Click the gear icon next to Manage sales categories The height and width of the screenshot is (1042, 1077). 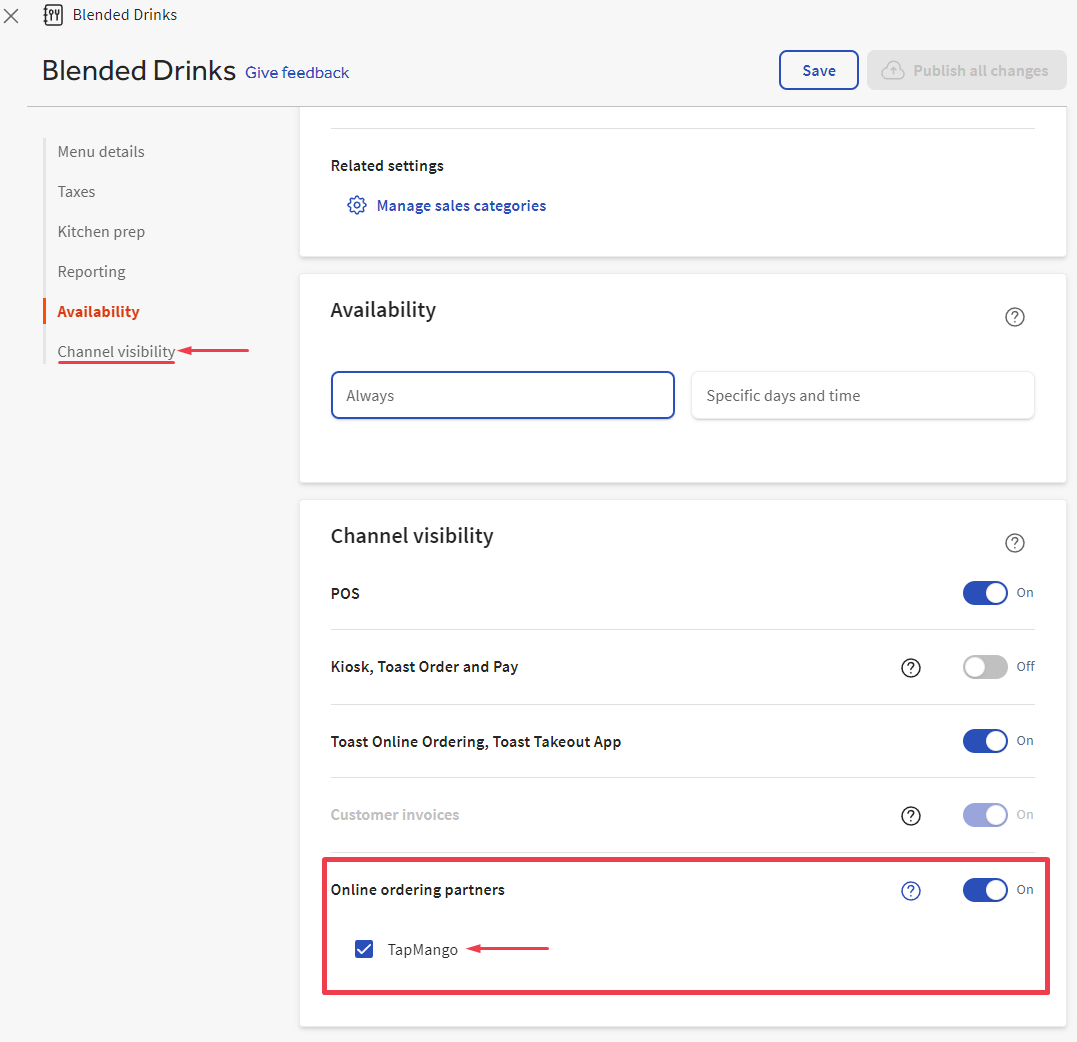coord(356,205)
